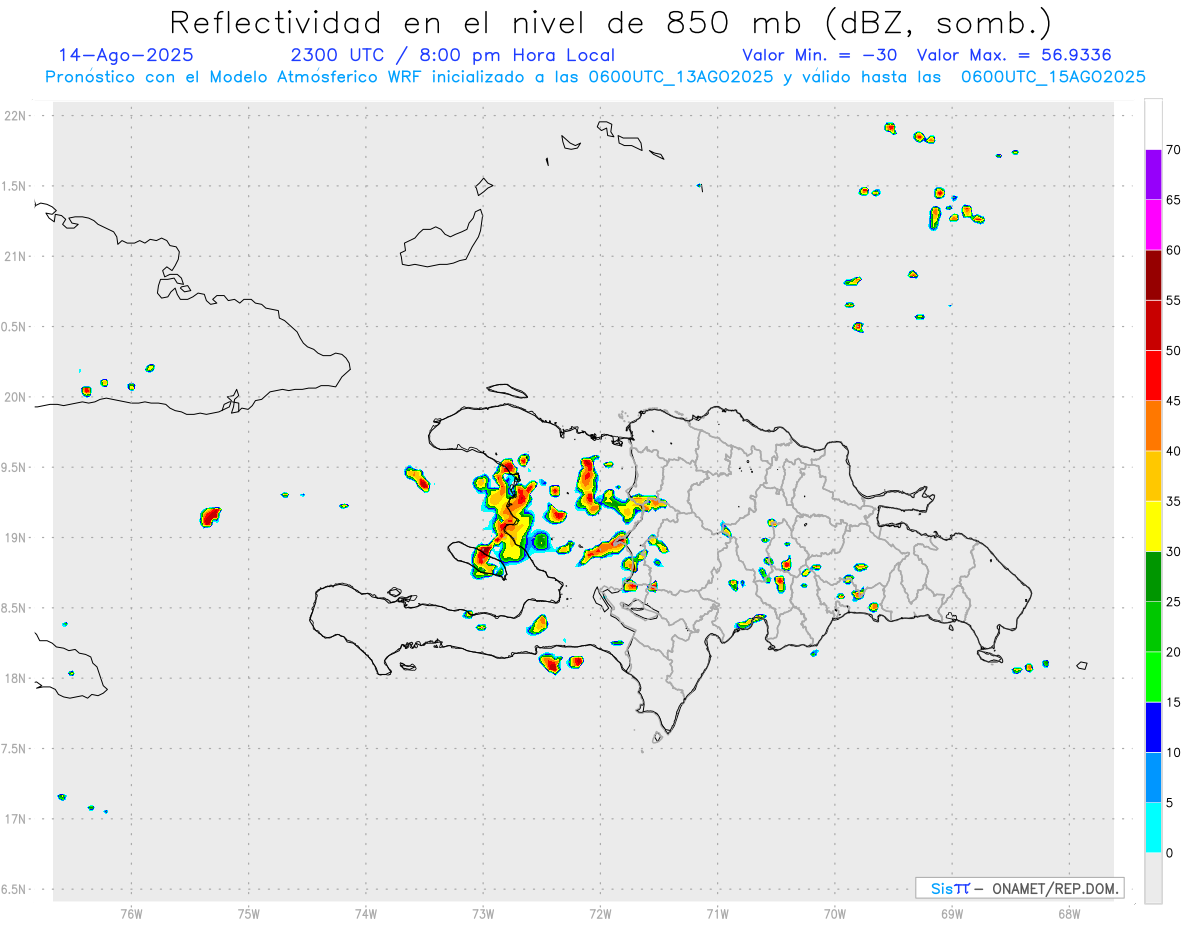Click the cyan 0–5 dBZ colorbar segment
1200x927 pixels.
[1153, 828]
